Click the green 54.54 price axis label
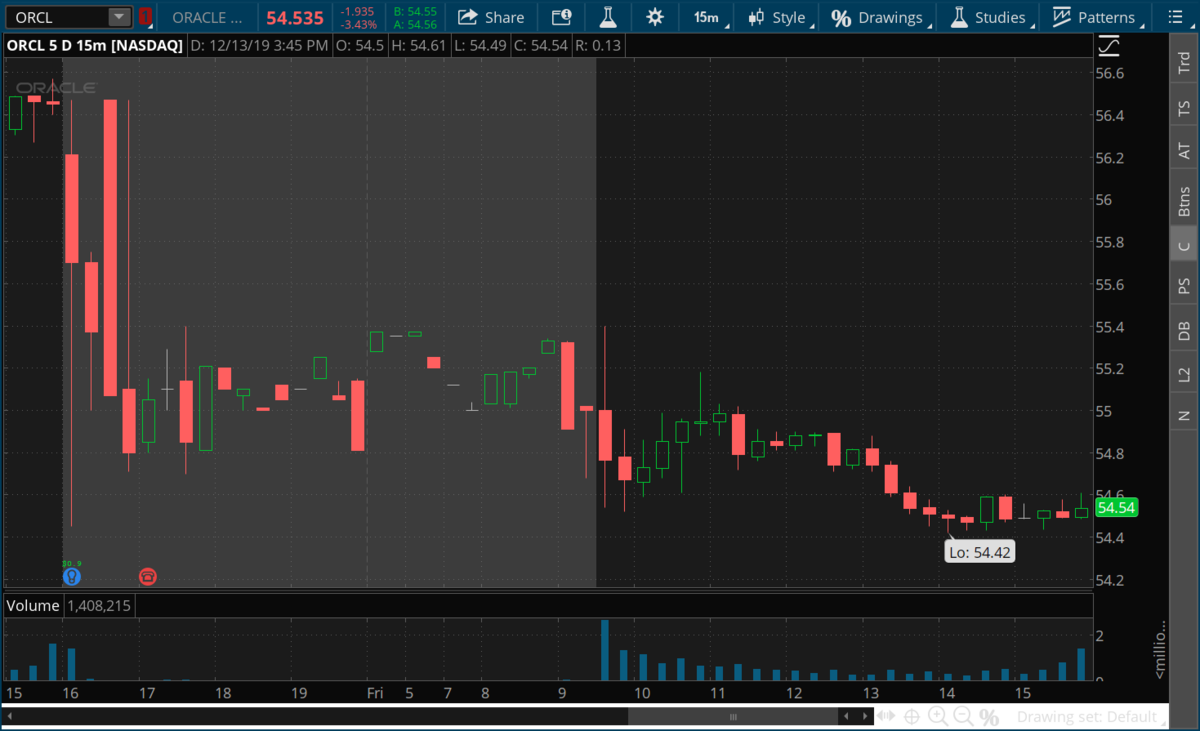This screenshot has height=731, width=1200. click(1117, 508)
